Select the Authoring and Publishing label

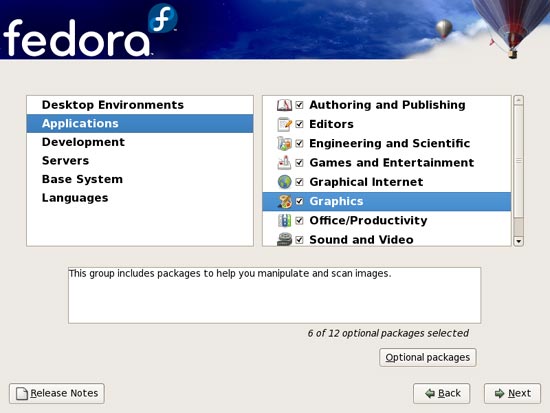point(387,105)
